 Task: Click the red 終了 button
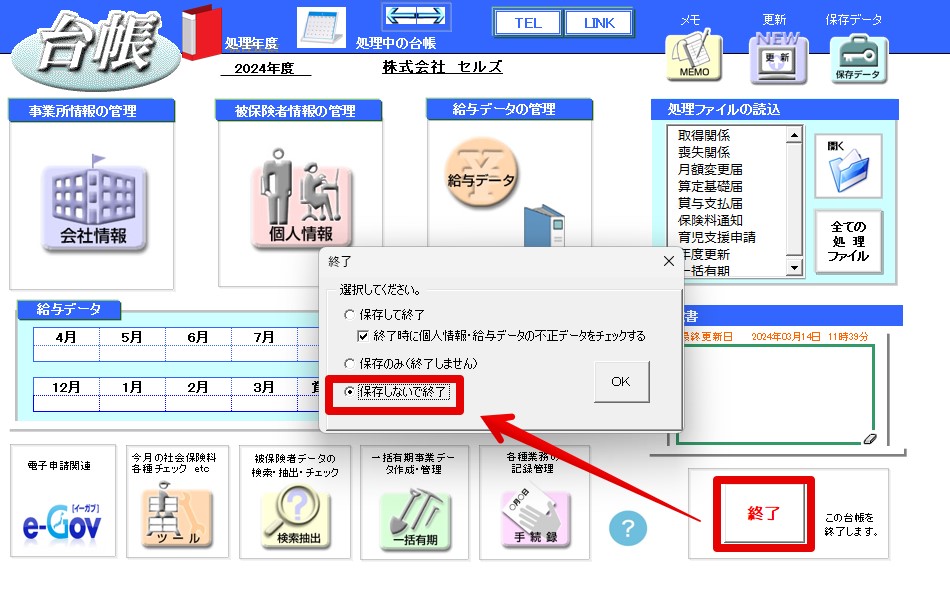click(x=763, y=514)
